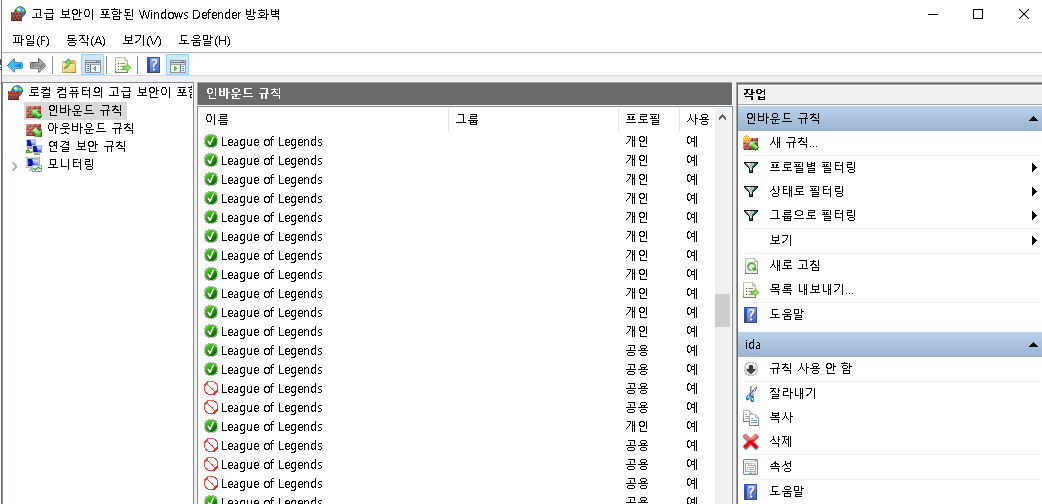Click the Forward arrow toolbar icon
Image resolution: width=1042 pixels, height=504 pixels.
point(38,65)
